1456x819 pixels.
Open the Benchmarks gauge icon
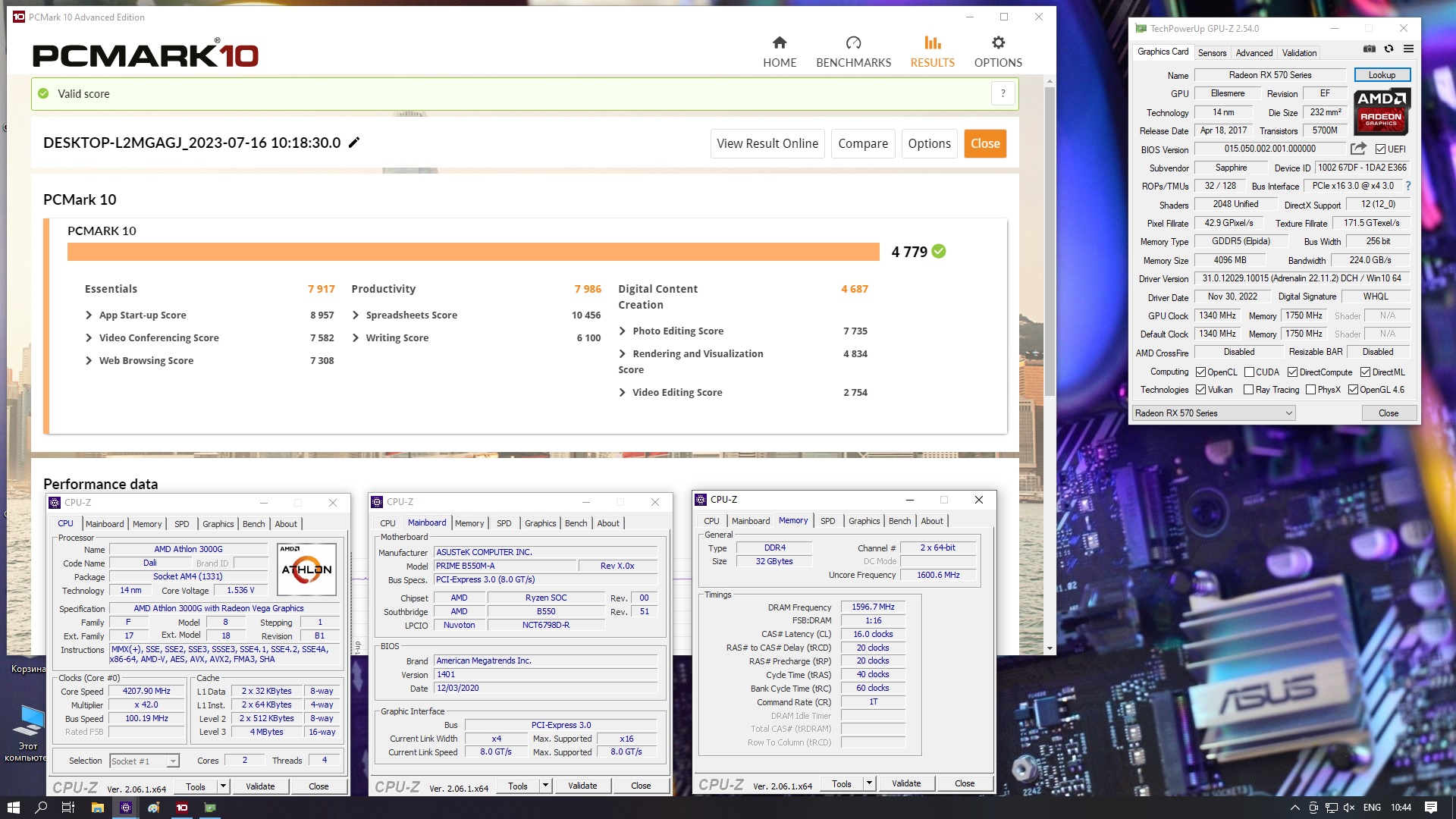tap(853, 42)
